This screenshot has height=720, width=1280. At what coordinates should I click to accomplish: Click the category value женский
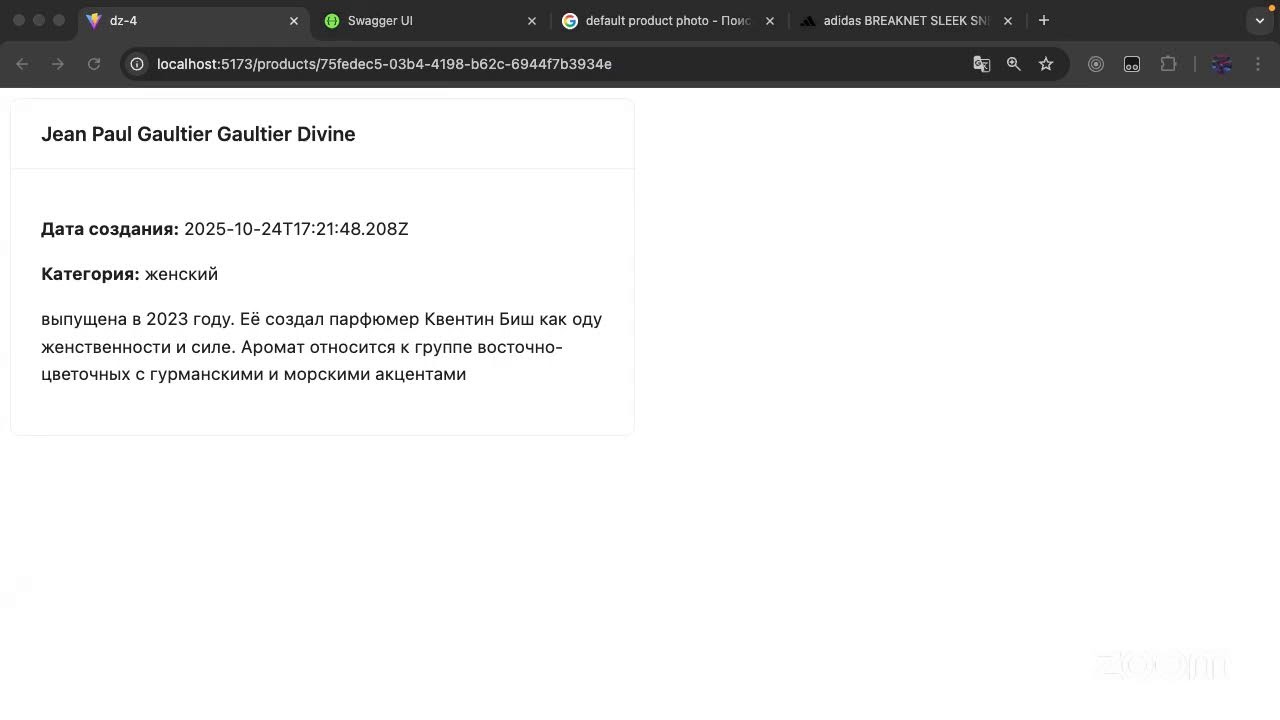181,274
